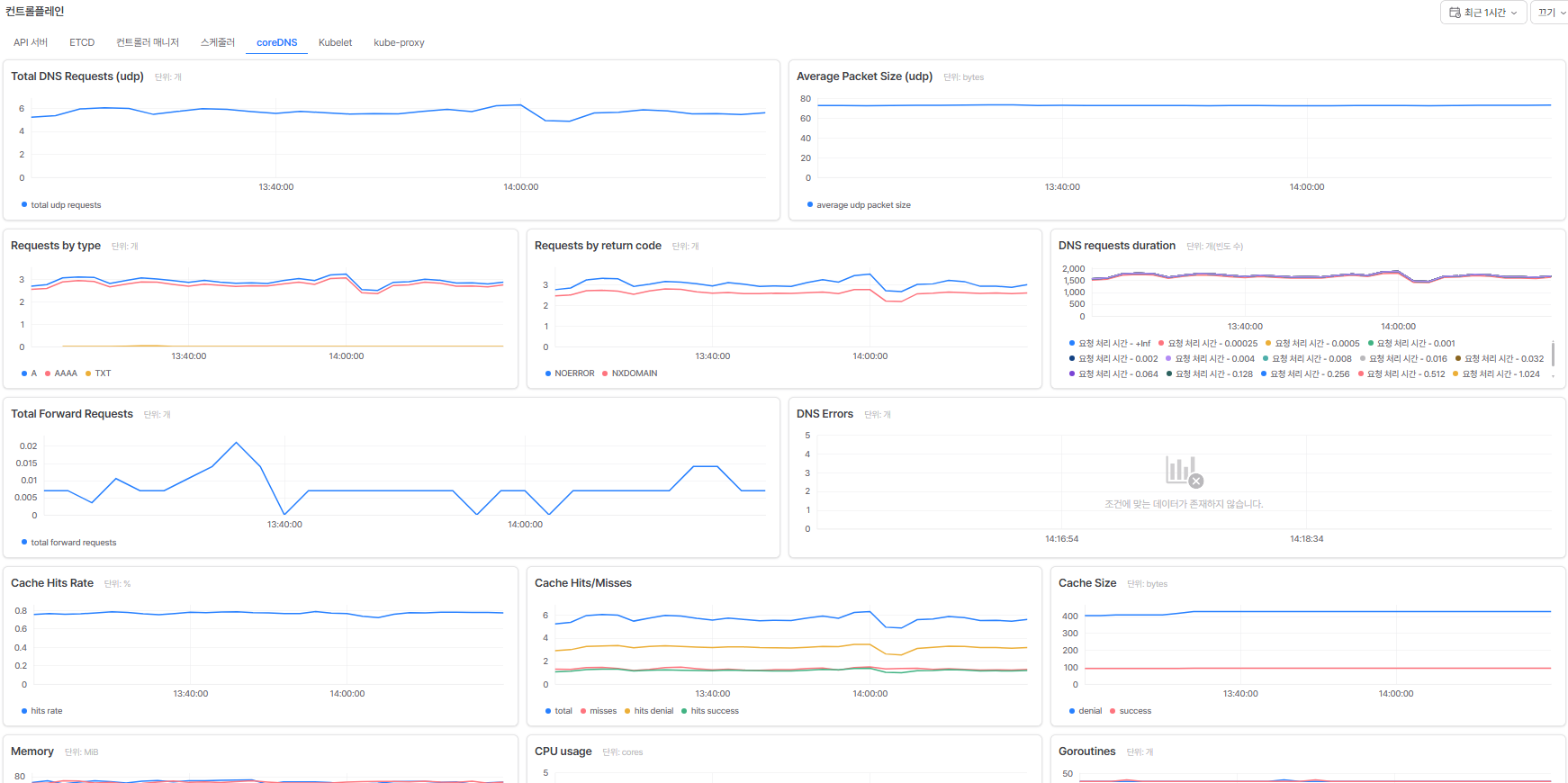The image size is (1568, 783).
Task: Click the red dot beside success in Cache Size
Action: (1113, 711)
